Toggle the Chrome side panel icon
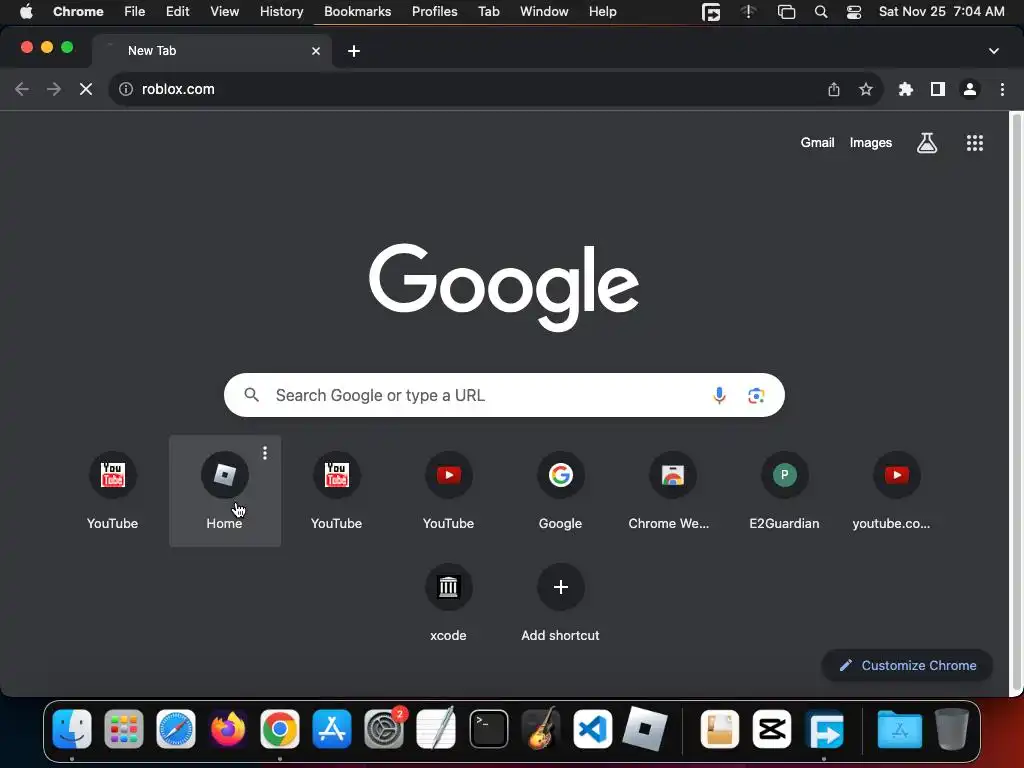 click(x=937, y=89)
